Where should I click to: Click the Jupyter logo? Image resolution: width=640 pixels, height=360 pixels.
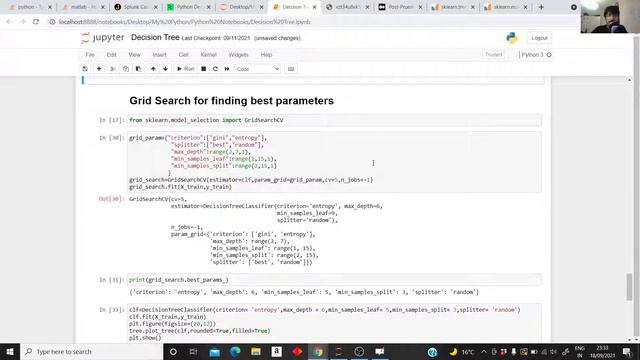coord(102,38)
